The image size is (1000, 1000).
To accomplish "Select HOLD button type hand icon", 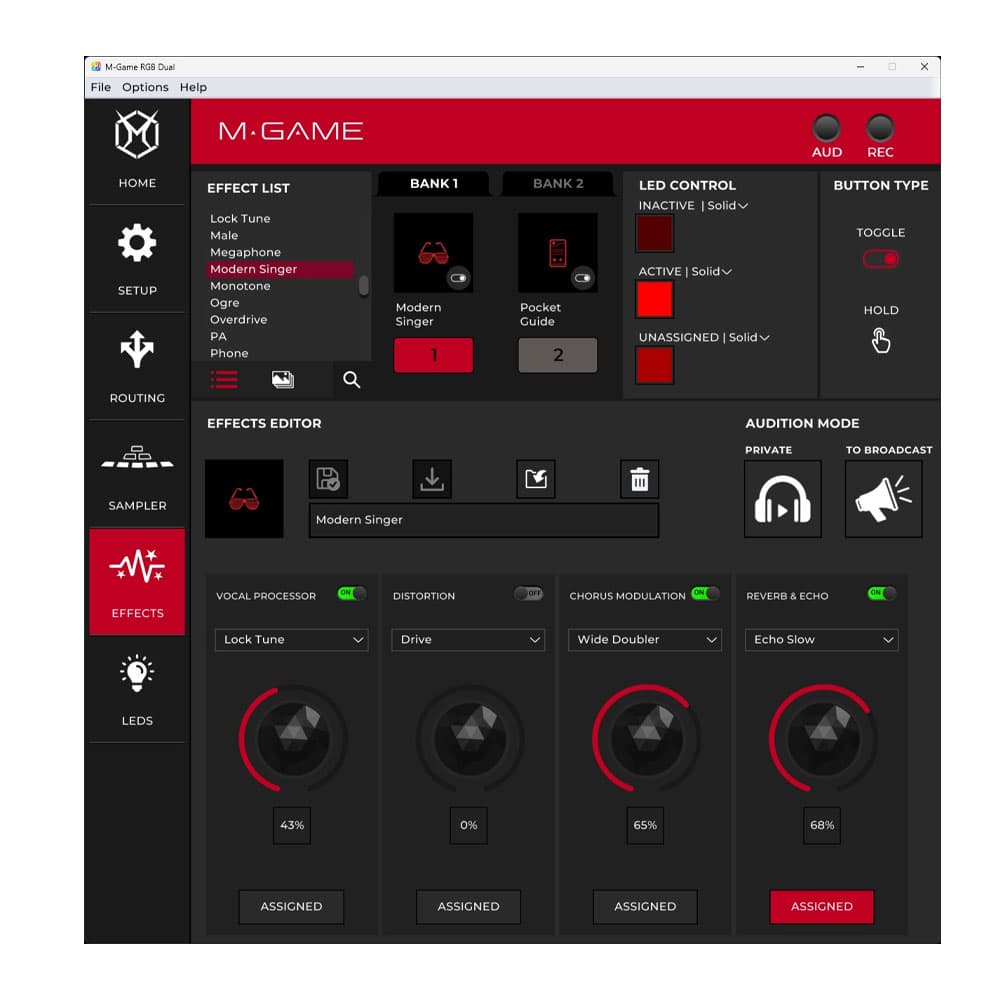I will pyautogui.click(x=881, y=341).
